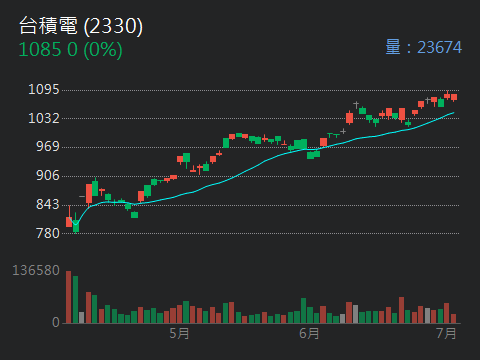Click the 6月 timeline label
Viewport: 480px width, 360px height.
click(309, 333)
